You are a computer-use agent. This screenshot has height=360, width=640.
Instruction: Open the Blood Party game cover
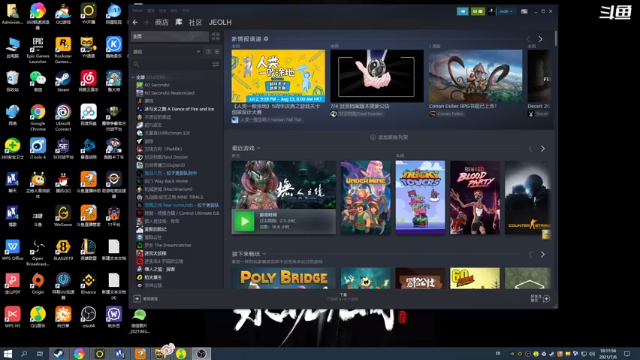click(475, 198)
